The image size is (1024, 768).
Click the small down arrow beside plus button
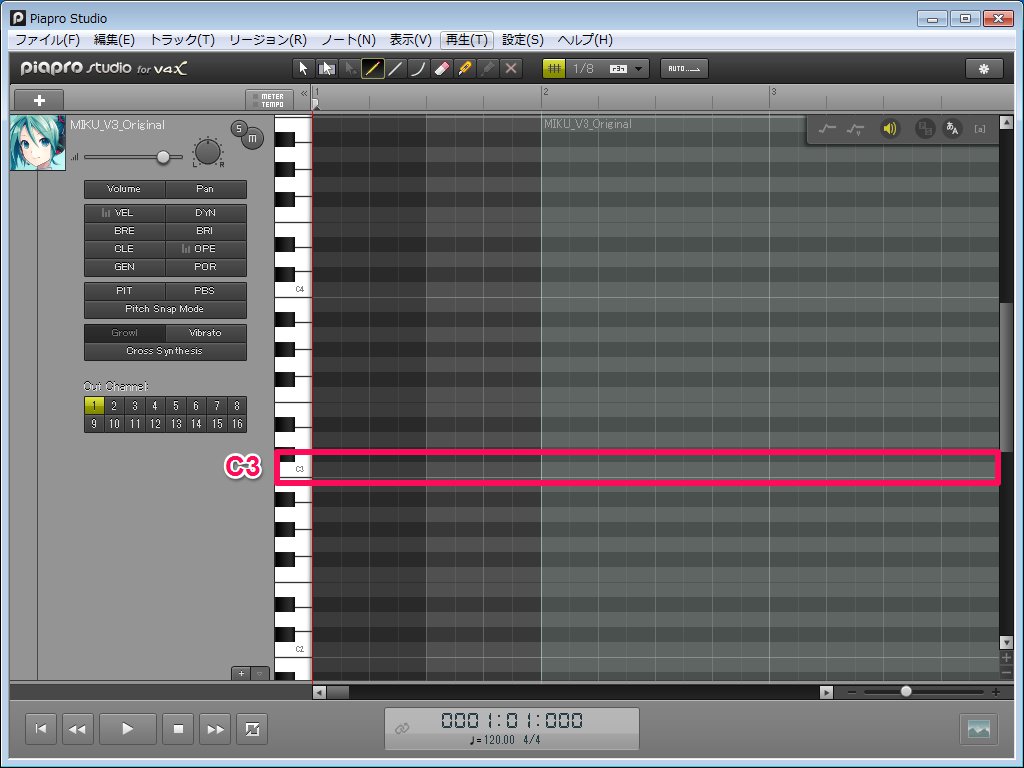(260, 673)
